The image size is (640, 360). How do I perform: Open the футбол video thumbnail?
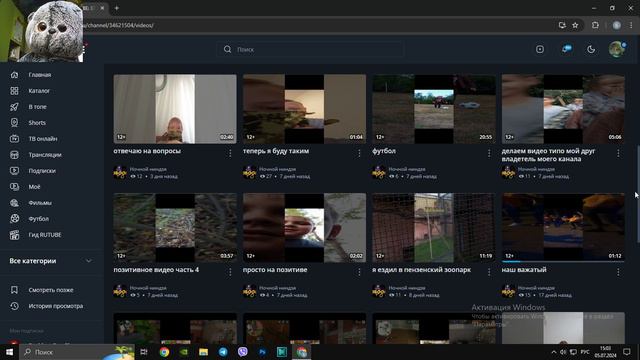(x=434, y=109)
